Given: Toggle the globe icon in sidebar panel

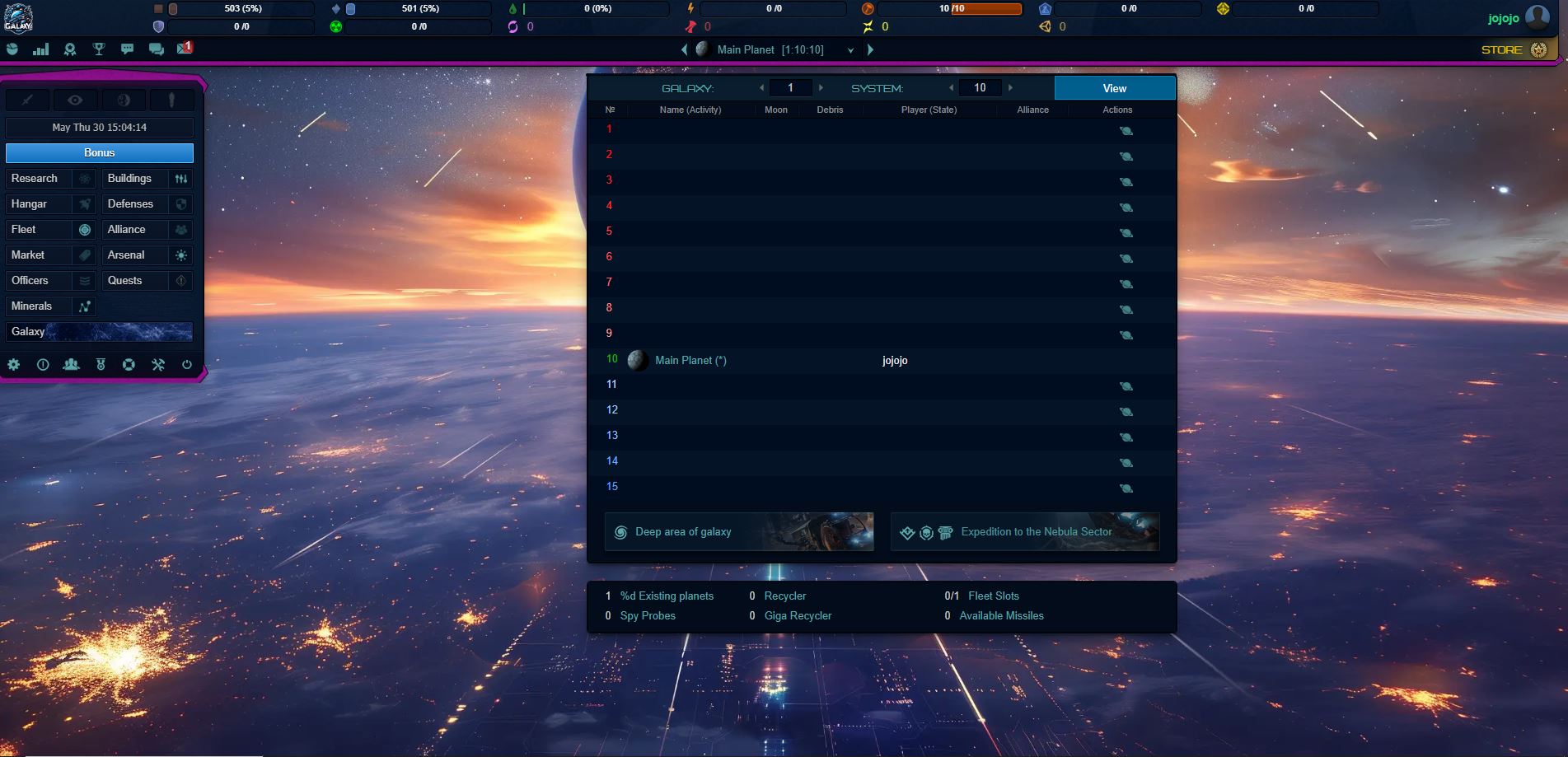Looking at the screenshot, I should coord(124,100).
